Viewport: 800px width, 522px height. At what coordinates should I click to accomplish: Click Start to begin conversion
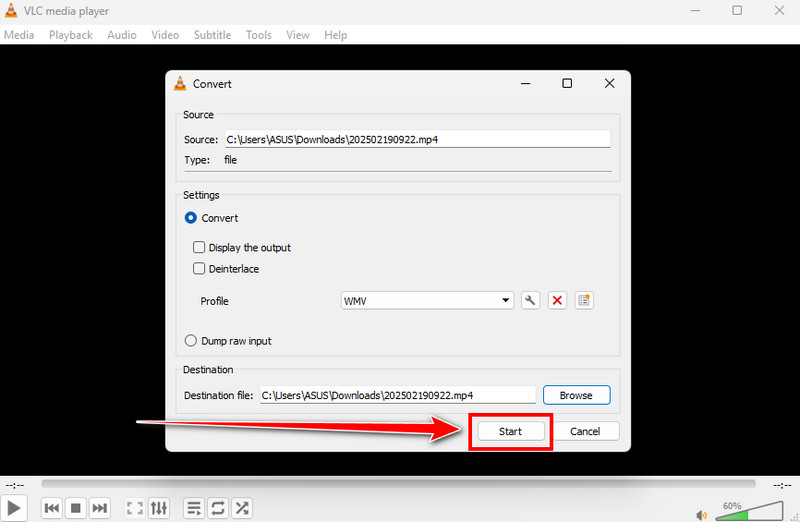point(510,431)
